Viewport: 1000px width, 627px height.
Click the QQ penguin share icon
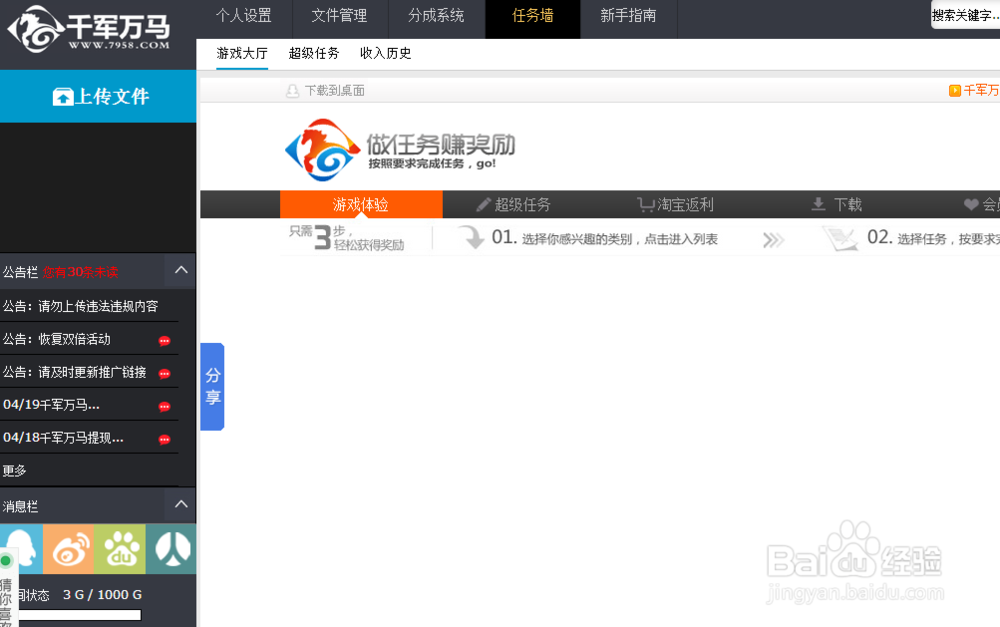click(x=22, y=549)
